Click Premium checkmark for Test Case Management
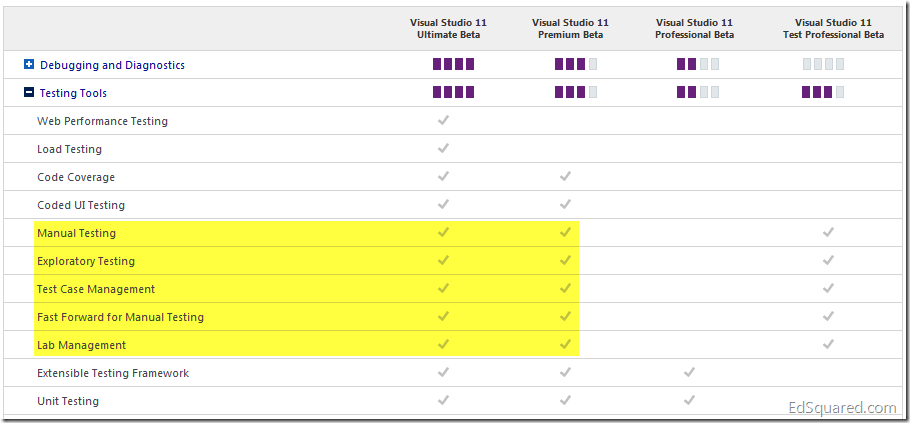The width and height of the screenshot is (910, 423). [x=565, y=288]
